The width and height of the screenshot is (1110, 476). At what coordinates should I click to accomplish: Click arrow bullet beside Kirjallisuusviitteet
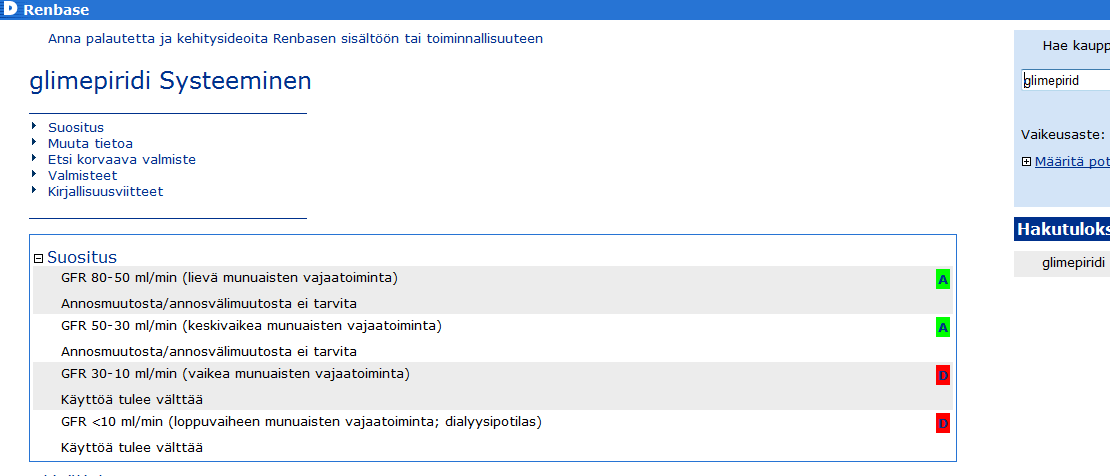pyautogui.click(x=34, y=190)
